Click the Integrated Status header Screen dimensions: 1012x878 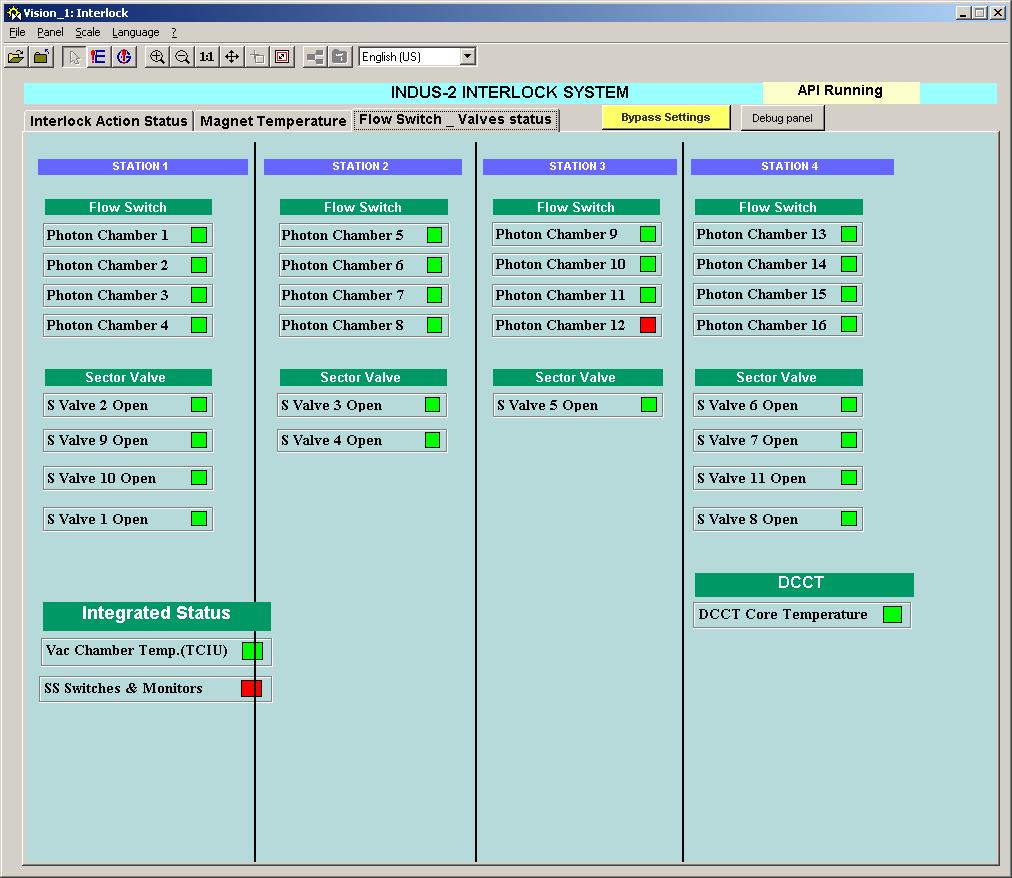pyautogui.click(x=157, y=616)
